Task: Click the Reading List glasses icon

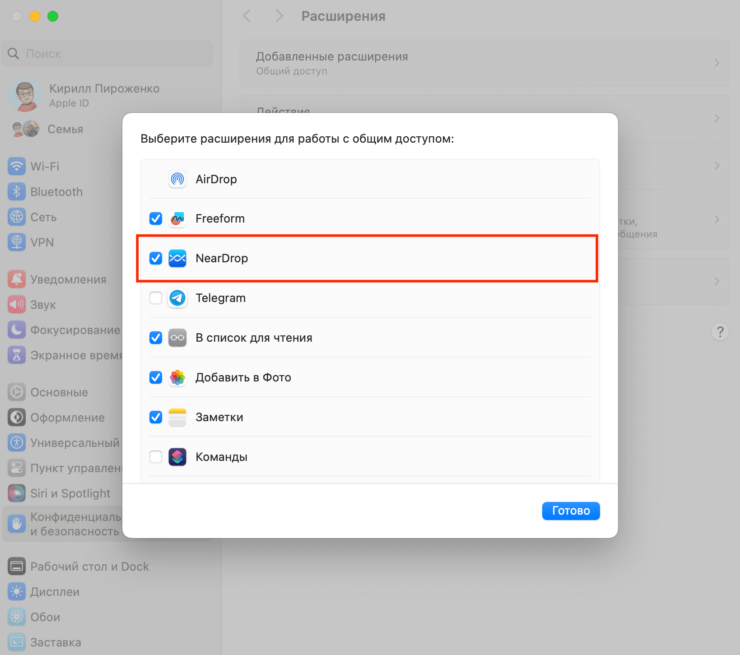Action: click(x=177, y=338)
